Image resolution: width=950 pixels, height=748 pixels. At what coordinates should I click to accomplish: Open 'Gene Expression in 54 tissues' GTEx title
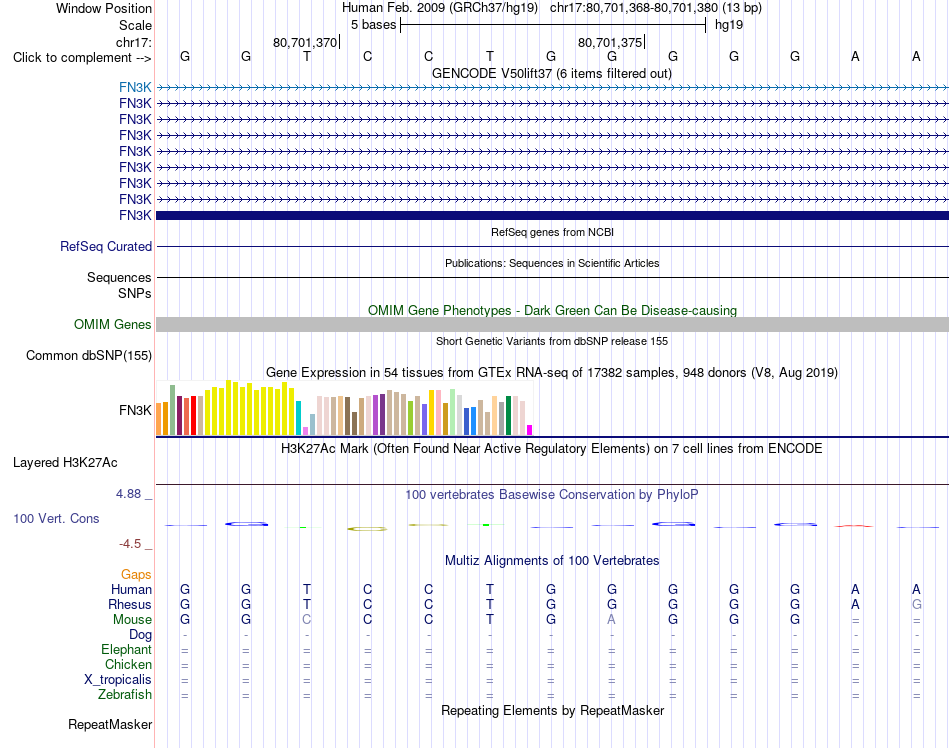point(552,372)
